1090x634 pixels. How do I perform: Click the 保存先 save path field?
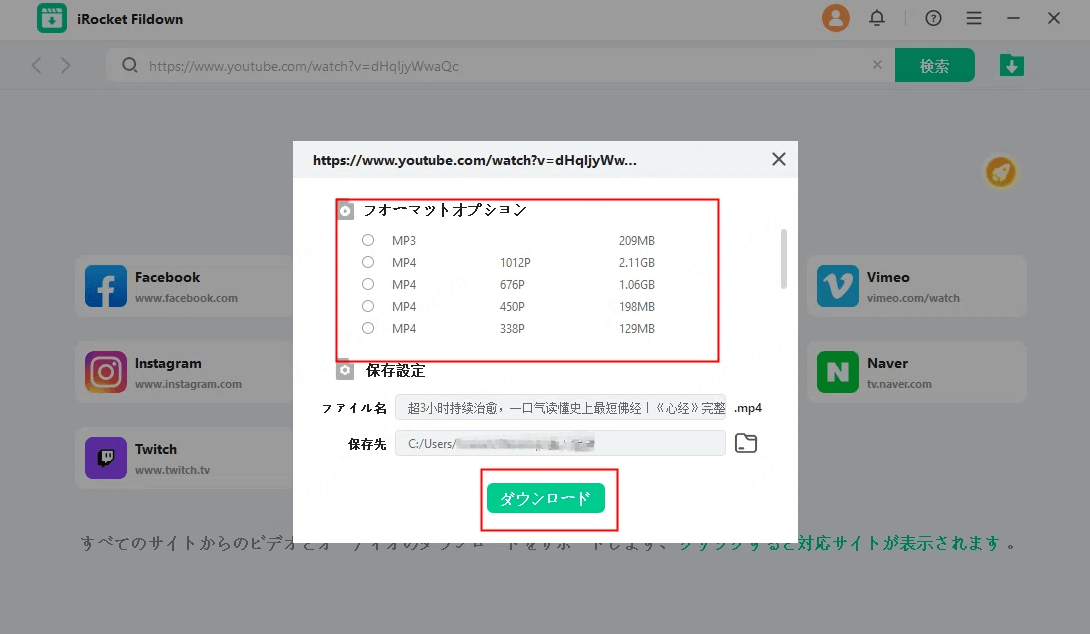560,443
